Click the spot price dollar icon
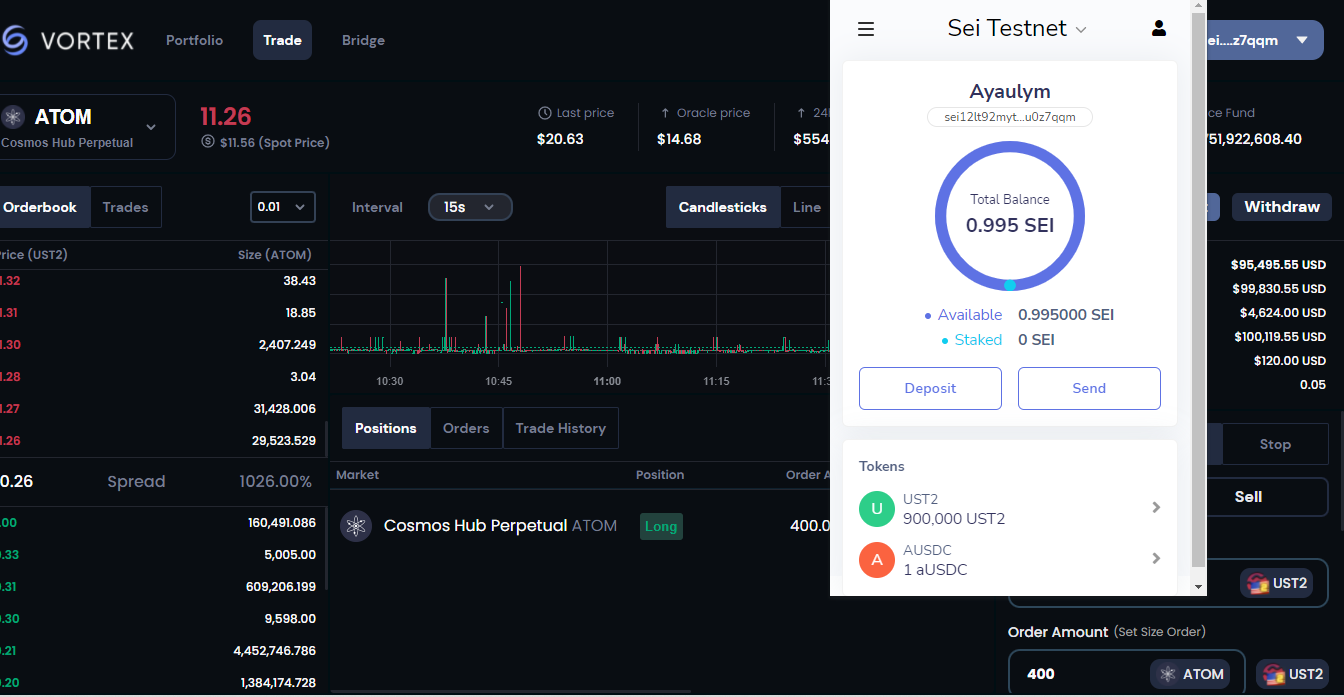 click(208, 142)
